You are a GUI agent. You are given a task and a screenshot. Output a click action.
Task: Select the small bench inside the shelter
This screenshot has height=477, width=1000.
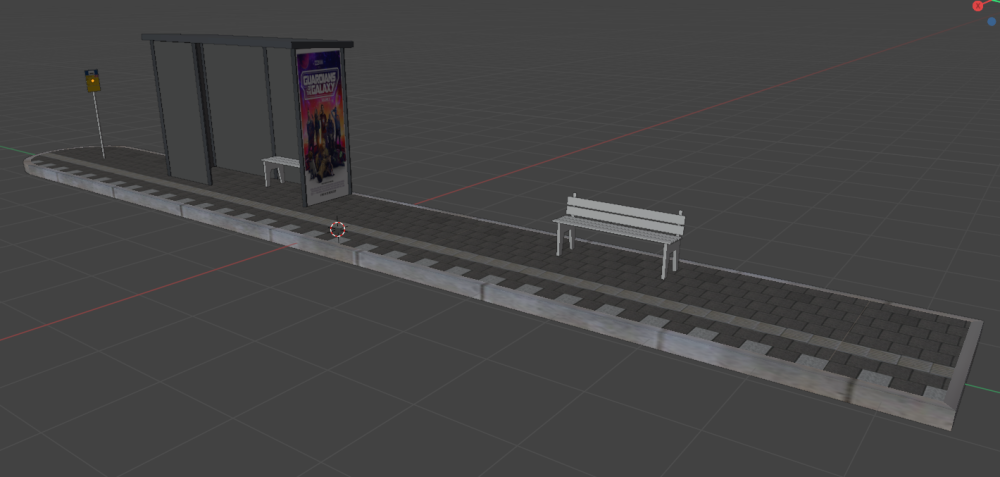(x=279, y=165)
